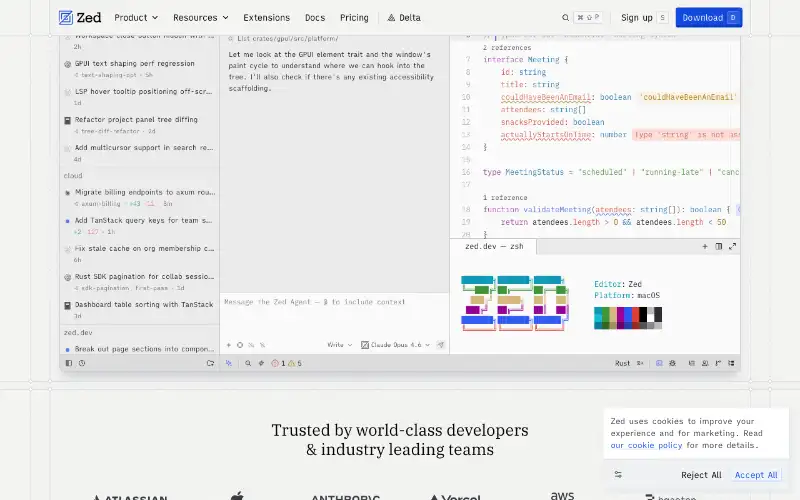Focus the Message the Zed Agent input
The height and width of the screenshot is (500, 800).
(x=334, y=302)
